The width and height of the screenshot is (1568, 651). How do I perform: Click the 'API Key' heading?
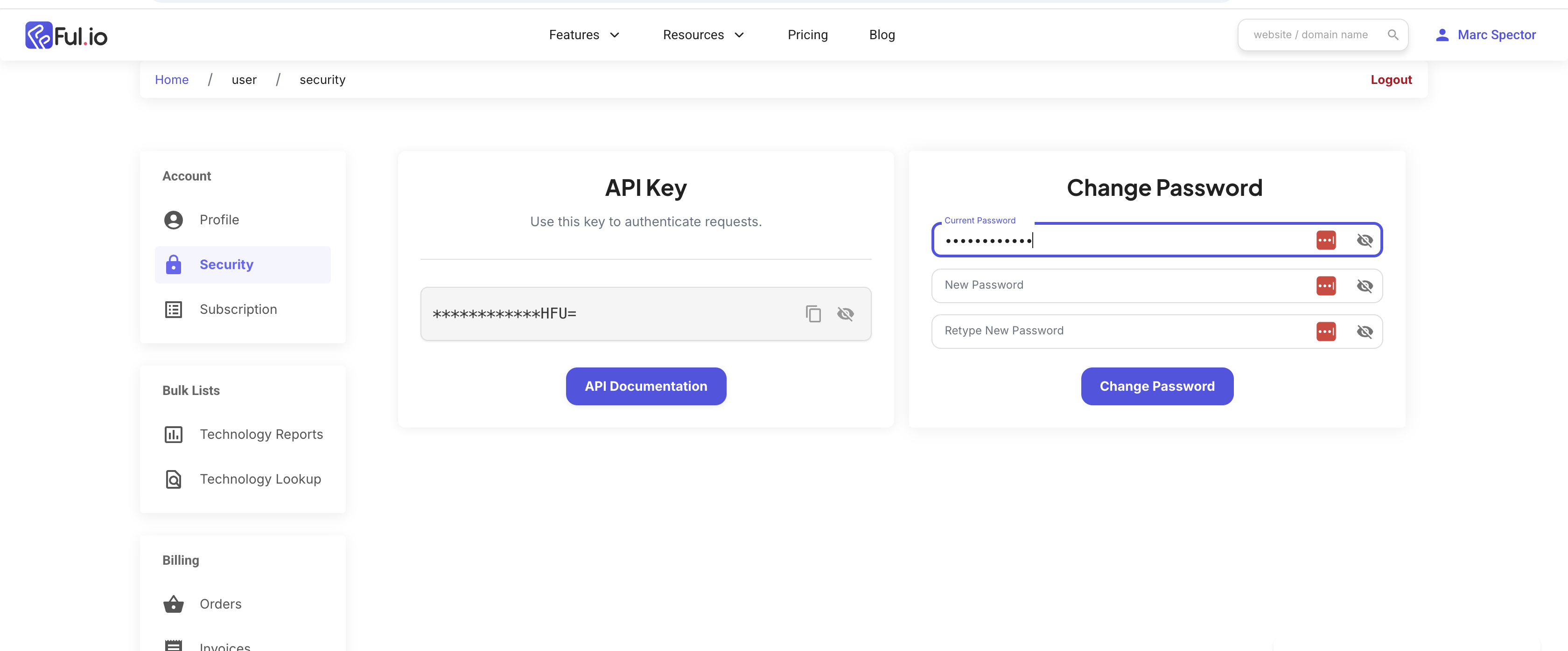tap(646, 188)
